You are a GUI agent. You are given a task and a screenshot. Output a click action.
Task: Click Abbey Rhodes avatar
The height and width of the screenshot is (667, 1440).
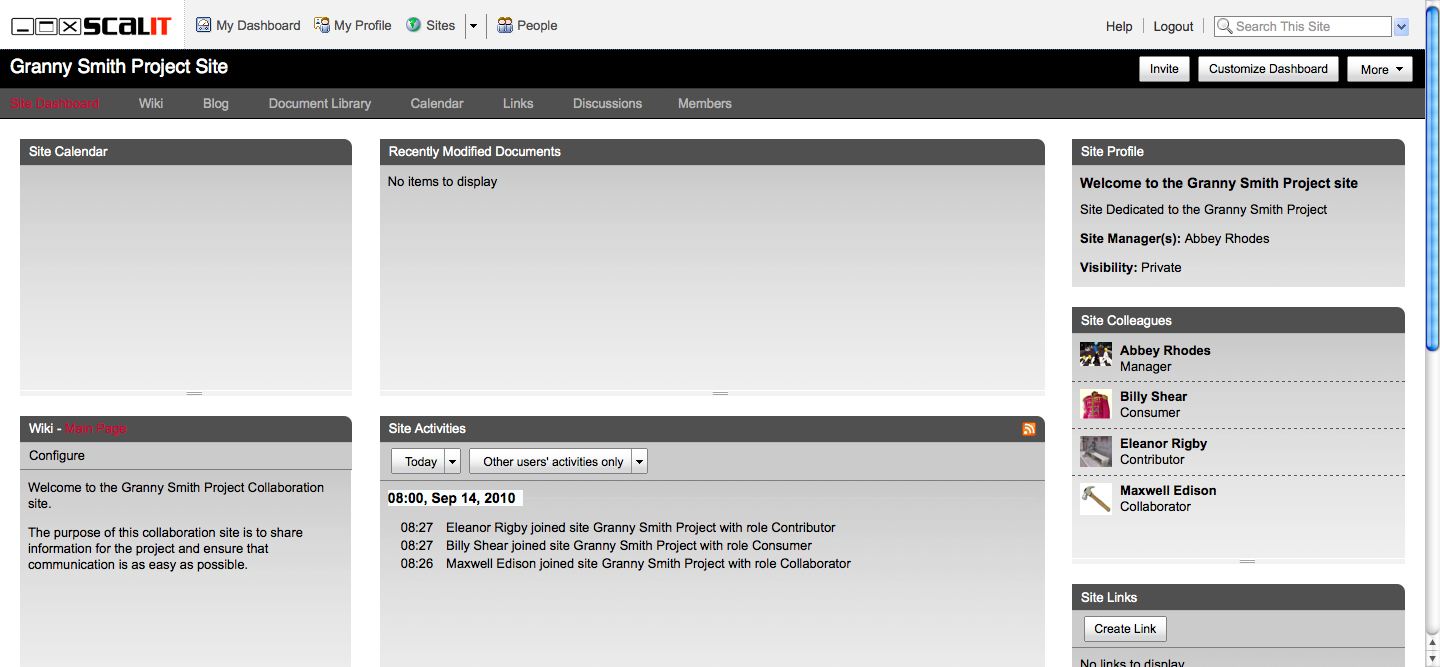1096,354
